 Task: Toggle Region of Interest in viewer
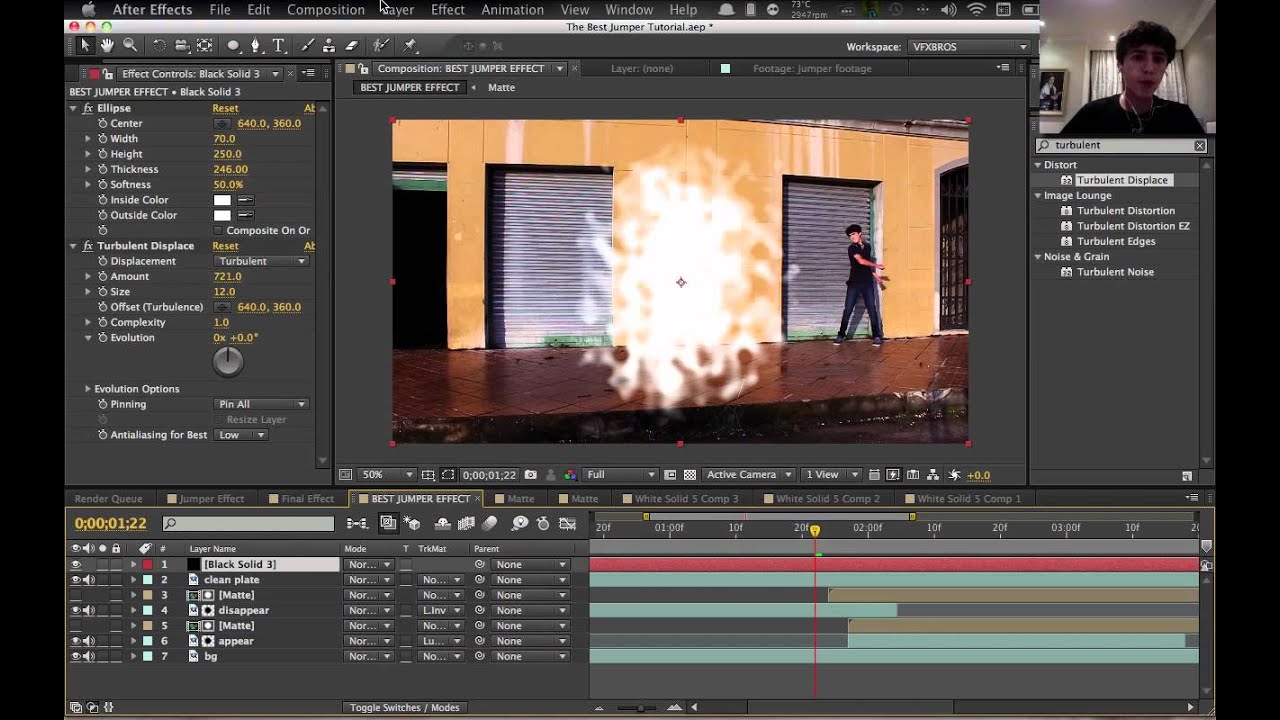670,475
